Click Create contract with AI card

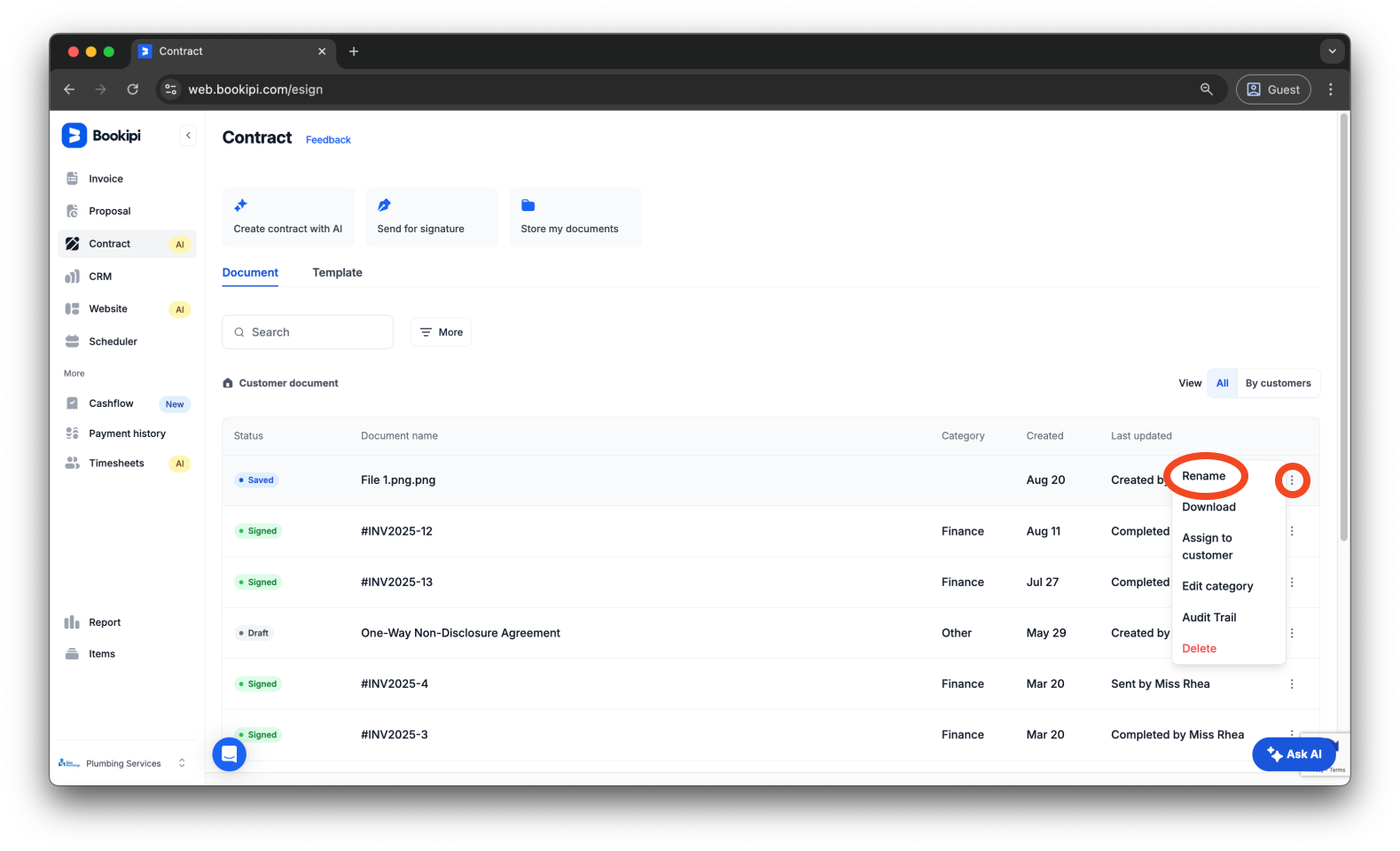coord(288,216)
